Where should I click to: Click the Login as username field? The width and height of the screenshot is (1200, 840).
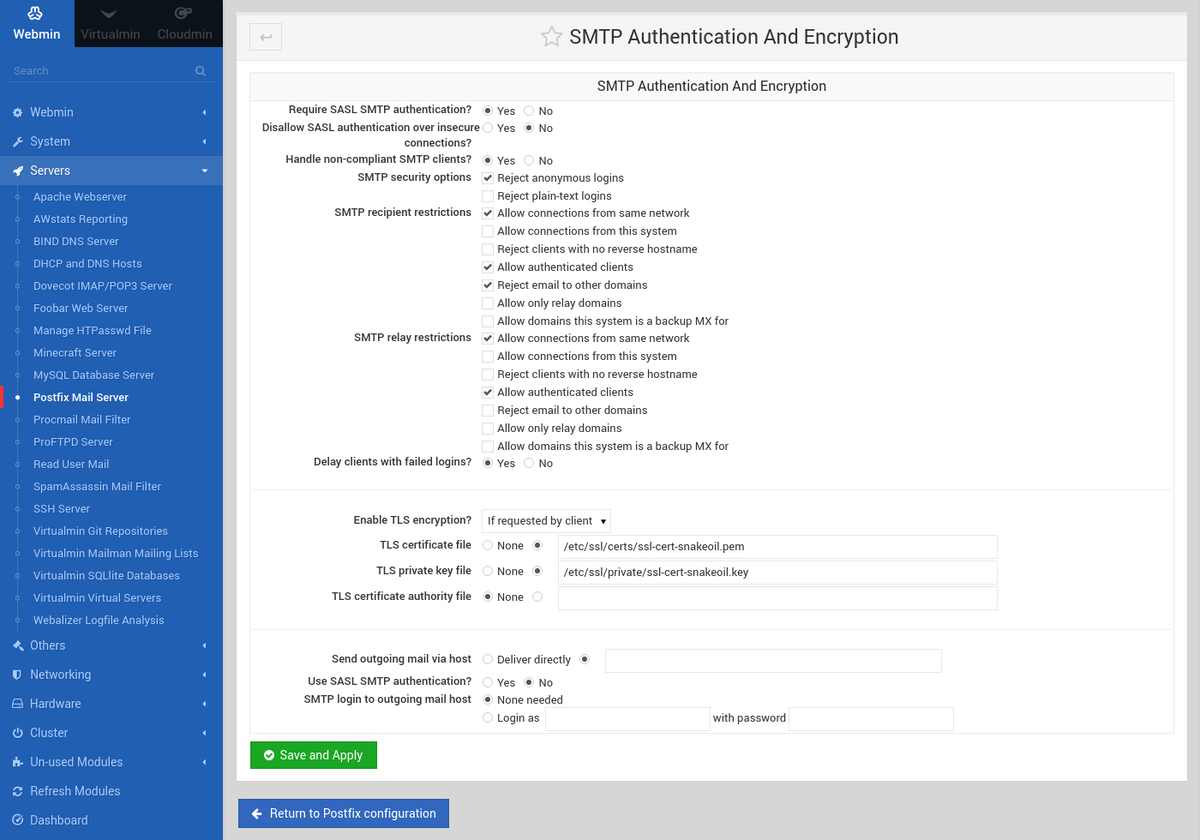pos(627,718)
